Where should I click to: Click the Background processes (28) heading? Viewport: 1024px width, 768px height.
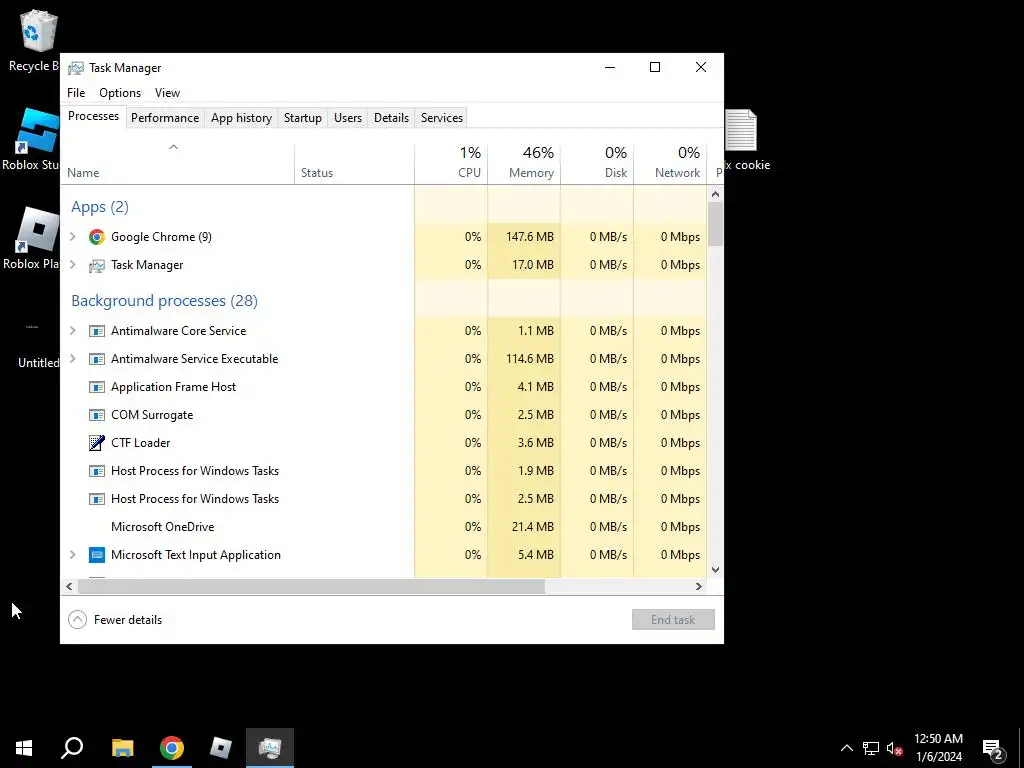pyautogui.click(x=165, y=300)
